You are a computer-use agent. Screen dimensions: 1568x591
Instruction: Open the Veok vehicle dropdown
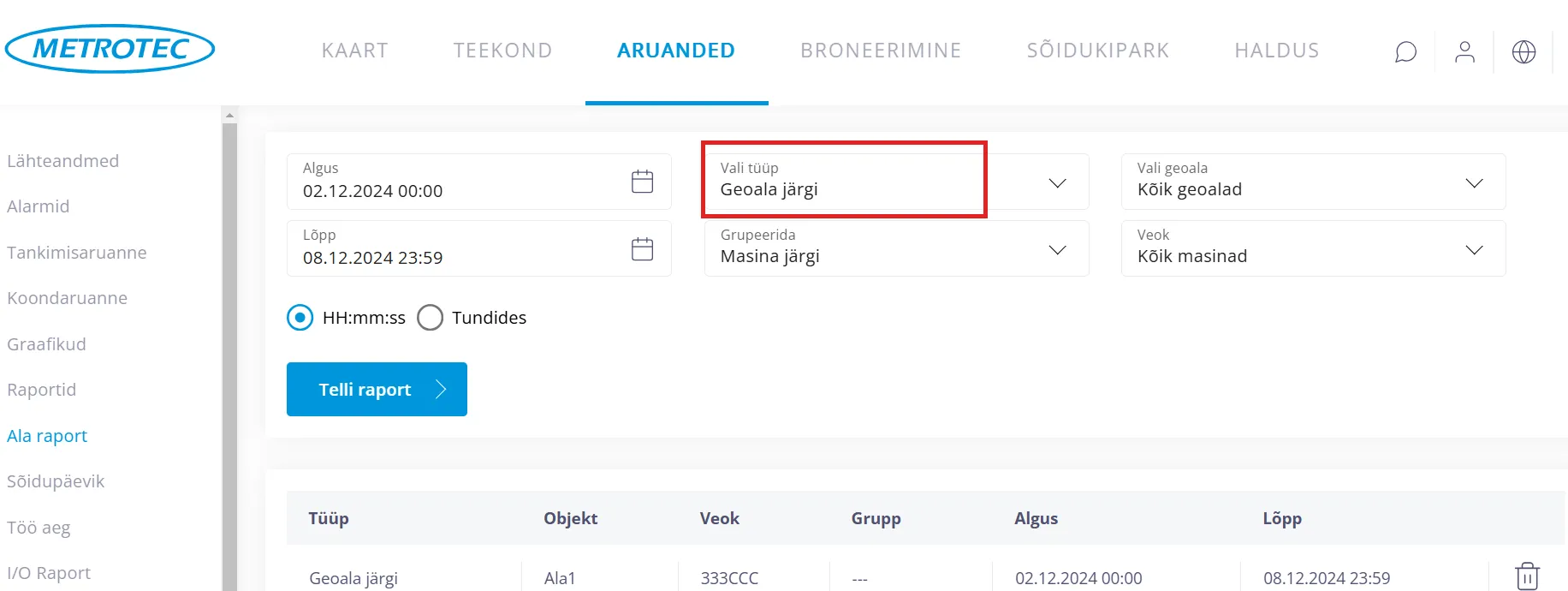pyautogui.click(x=1473, y=249)
